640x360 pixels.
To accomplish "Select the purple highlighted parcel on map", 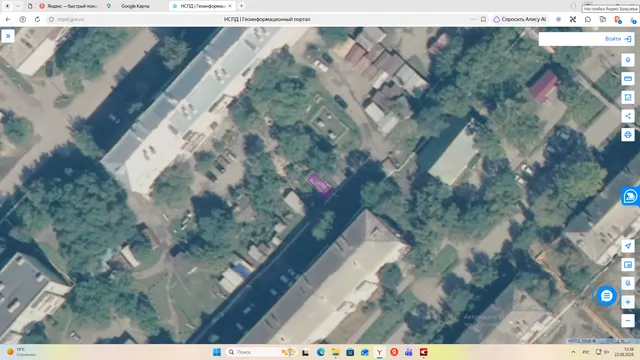I will tap(320, 185).
